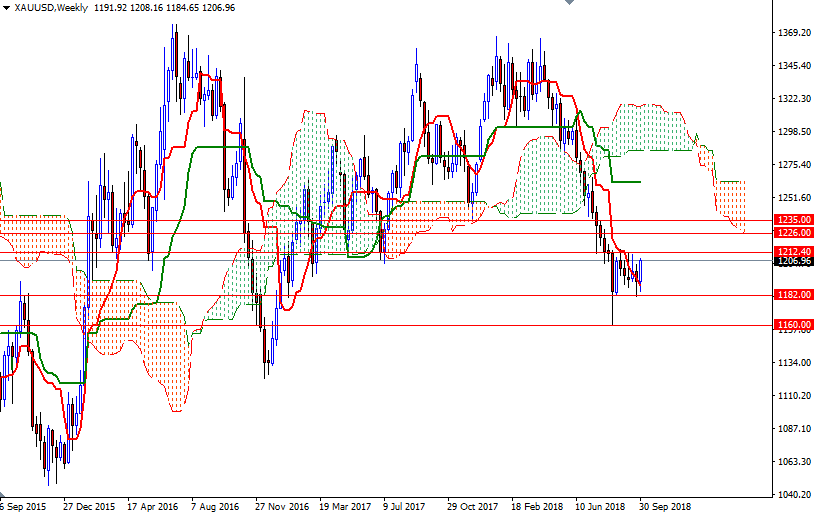Click the 1040.20 price axis label
Screen dimensions: 814x514
[x=794, y=494]
